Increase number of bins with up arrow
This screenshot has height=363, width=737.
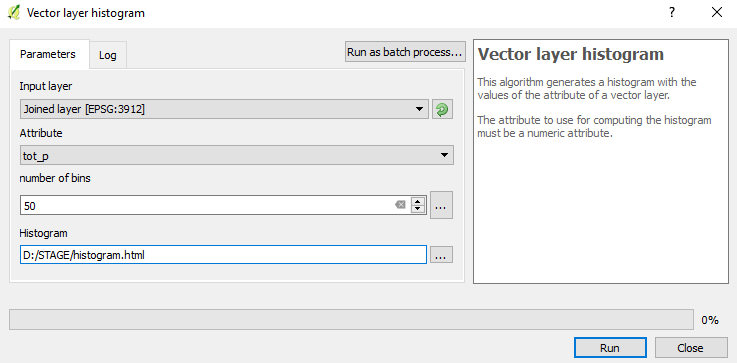[418, 201]
